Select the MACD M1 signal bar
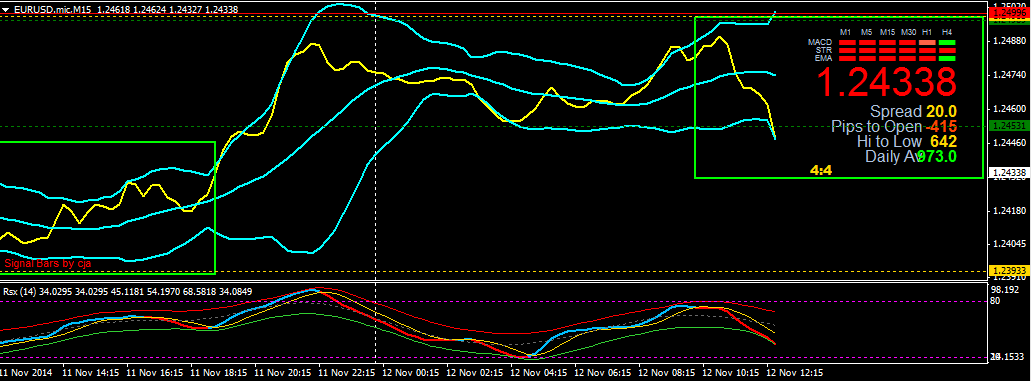This screenshot has width=1031, height=381. click(848, 43)
